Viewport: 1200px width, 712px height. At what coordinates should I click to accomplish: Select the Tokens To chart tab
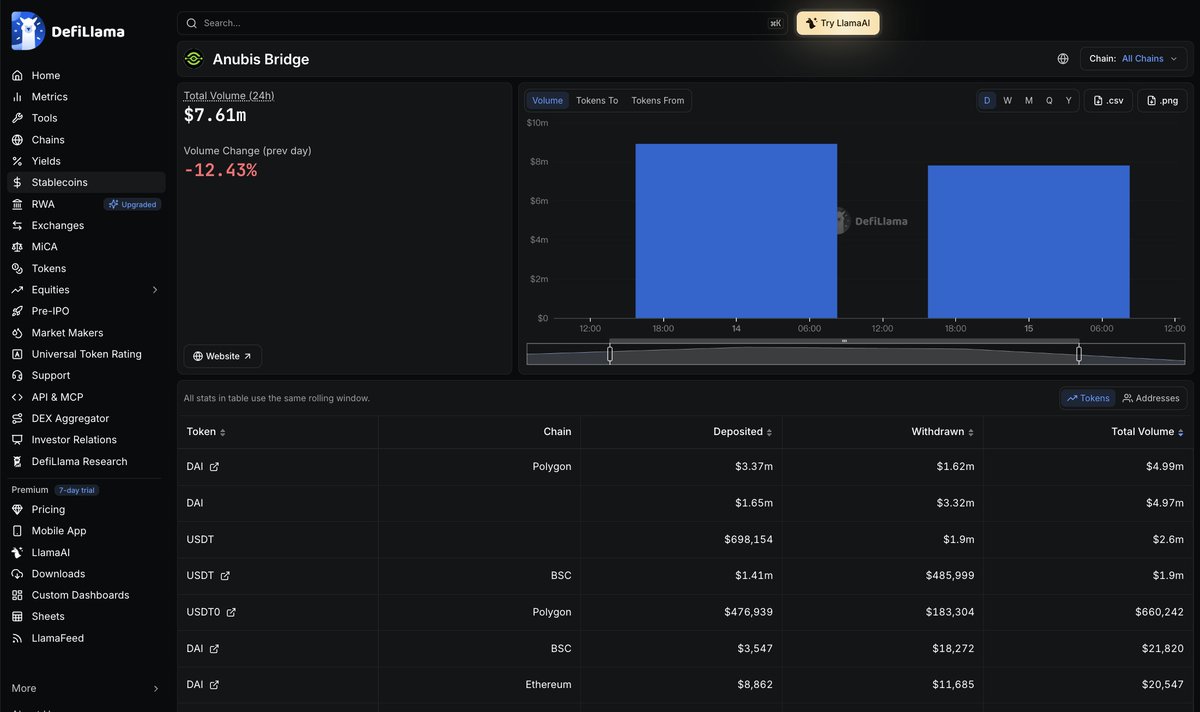pyautogui.click(x=597, y=100)
